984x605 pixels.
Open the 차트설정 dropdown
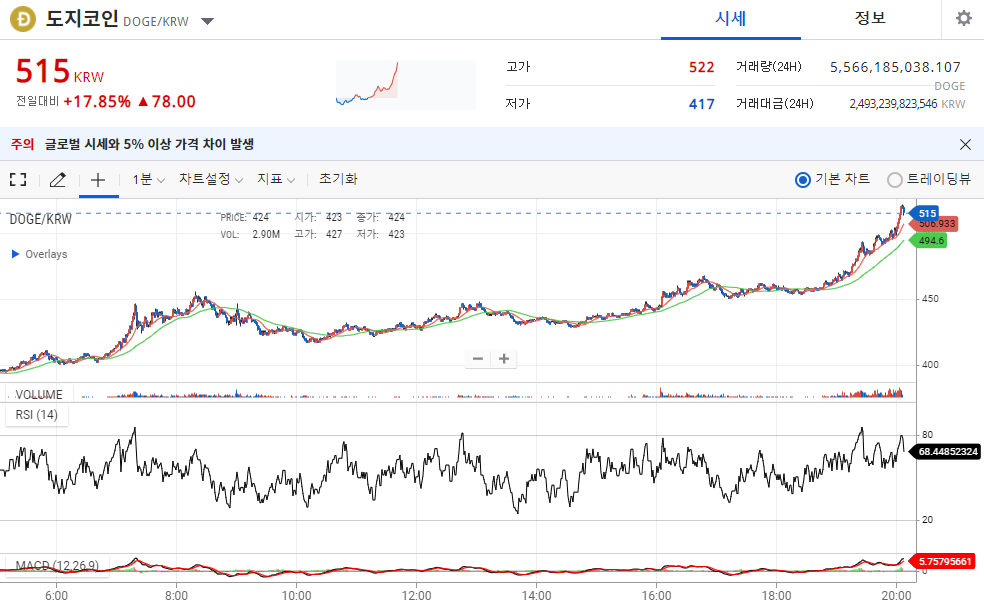click(x=211, y=179)
